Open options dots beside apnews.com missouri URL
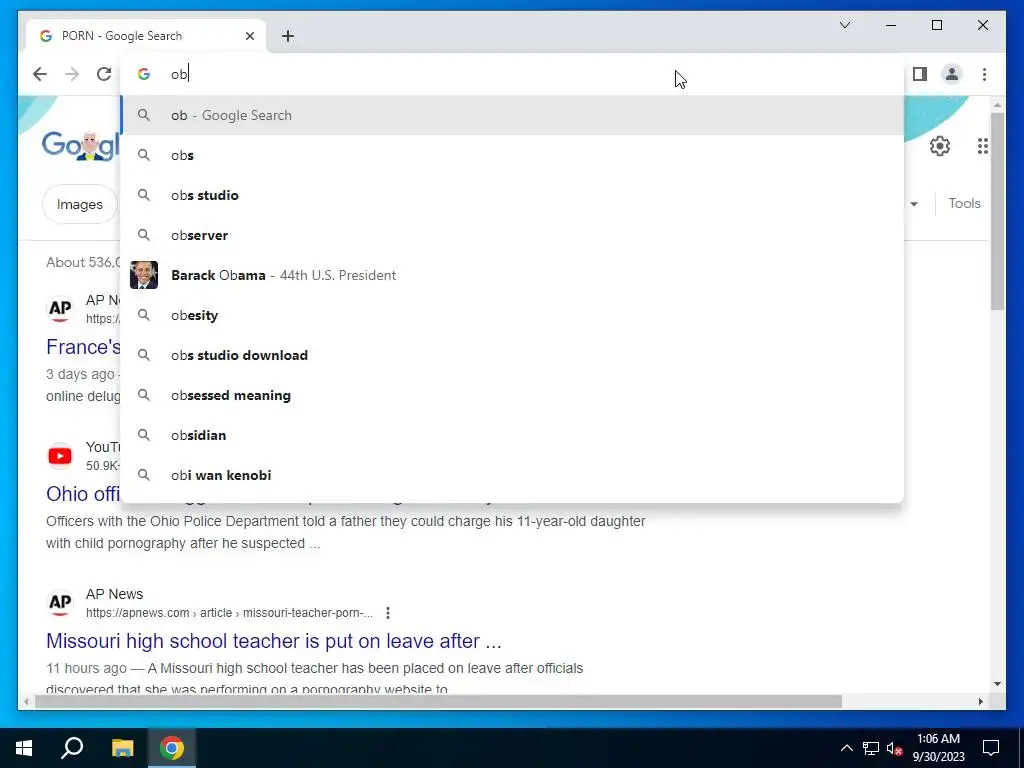The width and height of the screenshot is (1024, 768). [x=388, y=613]
